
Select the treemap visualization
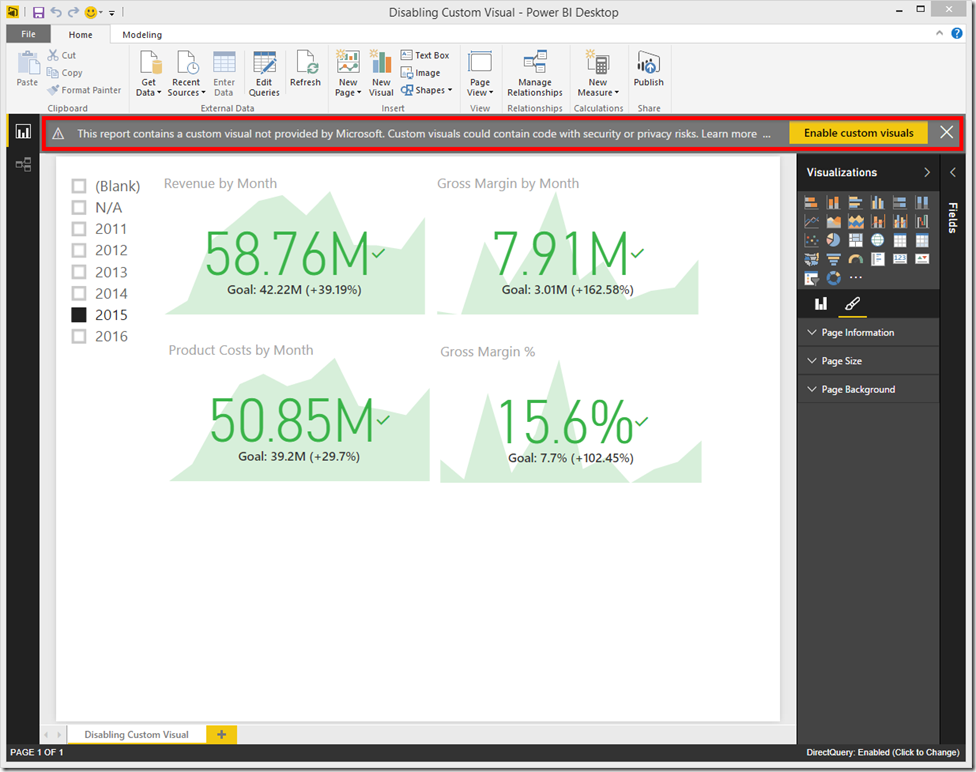pos(856,240)
